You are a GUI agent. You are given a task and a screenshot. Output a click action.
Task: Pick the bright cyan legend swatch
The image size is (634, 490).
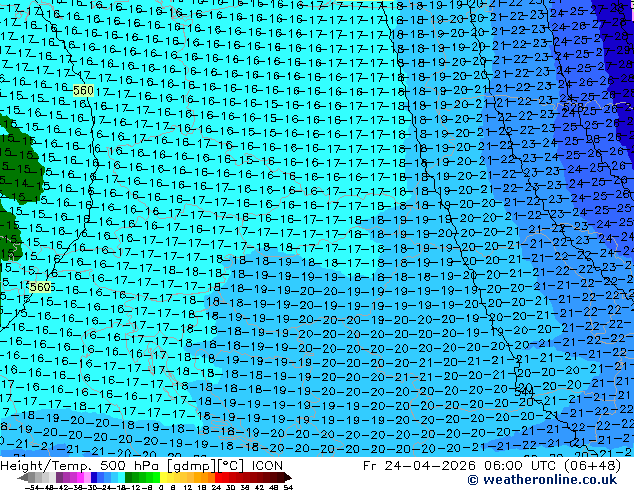[x=121, y=477]
